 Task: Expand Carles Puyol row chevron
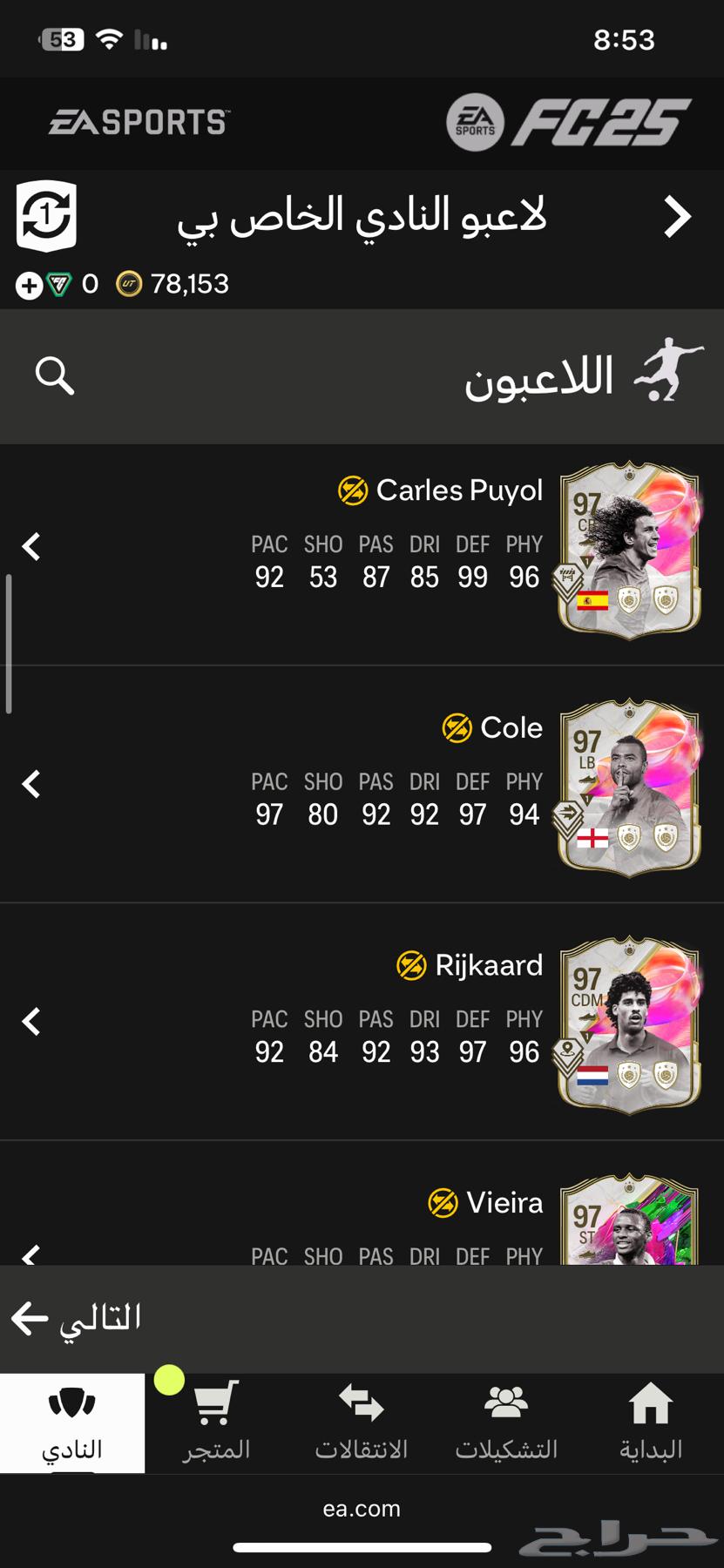(x=31, y=546)
